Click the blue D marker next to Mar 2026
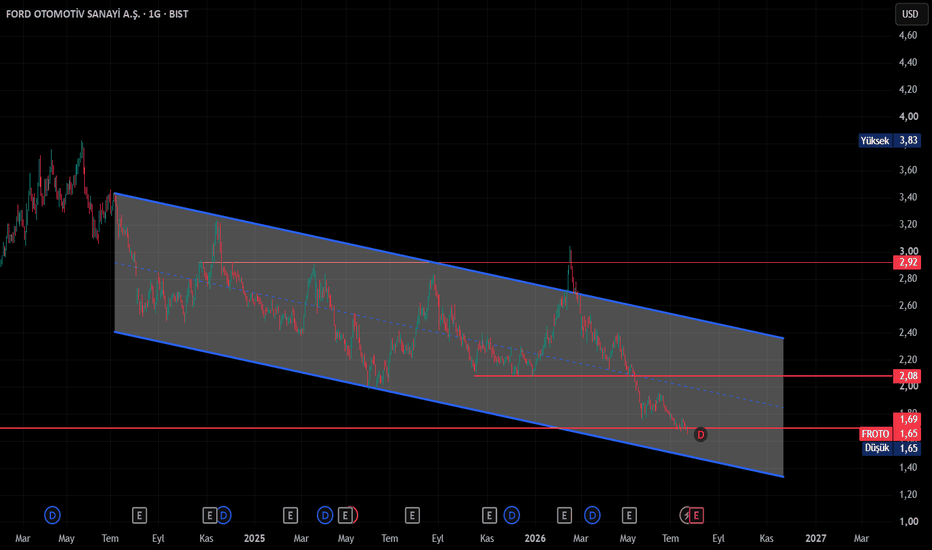Viewport: 932px width, 550px height. coord(592,515)
